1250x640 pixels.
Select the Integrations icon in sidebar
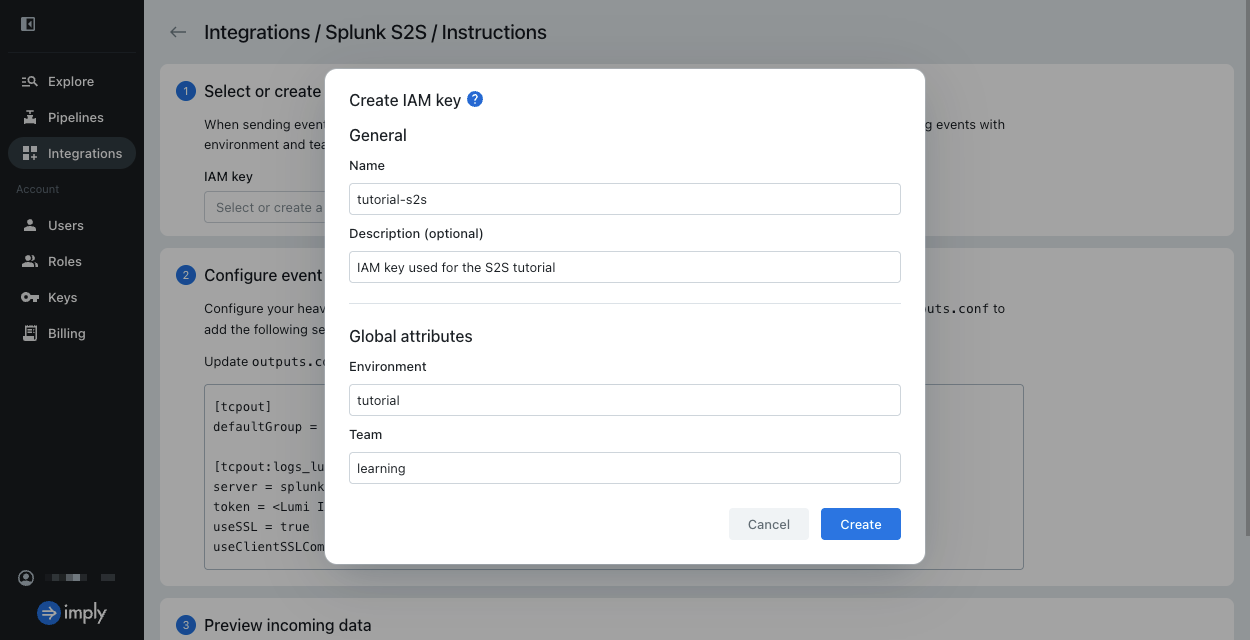[x=29, y=153]
